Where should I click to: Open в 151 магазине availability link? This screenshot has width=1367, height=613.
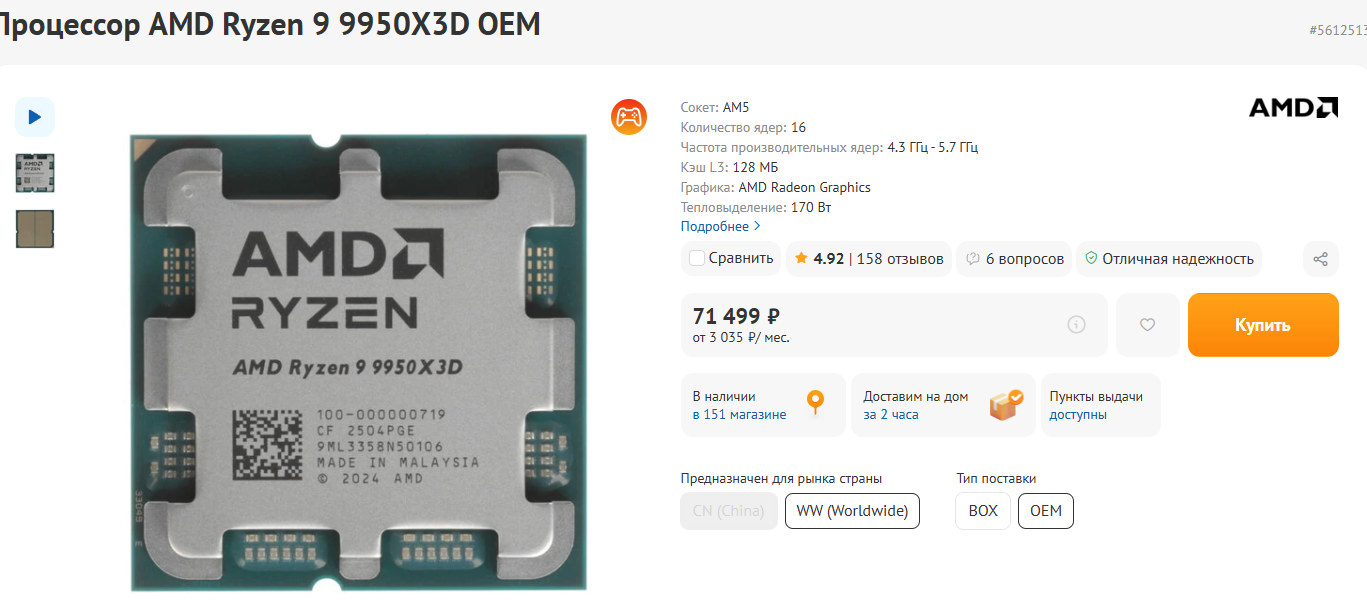click(739, 414)
